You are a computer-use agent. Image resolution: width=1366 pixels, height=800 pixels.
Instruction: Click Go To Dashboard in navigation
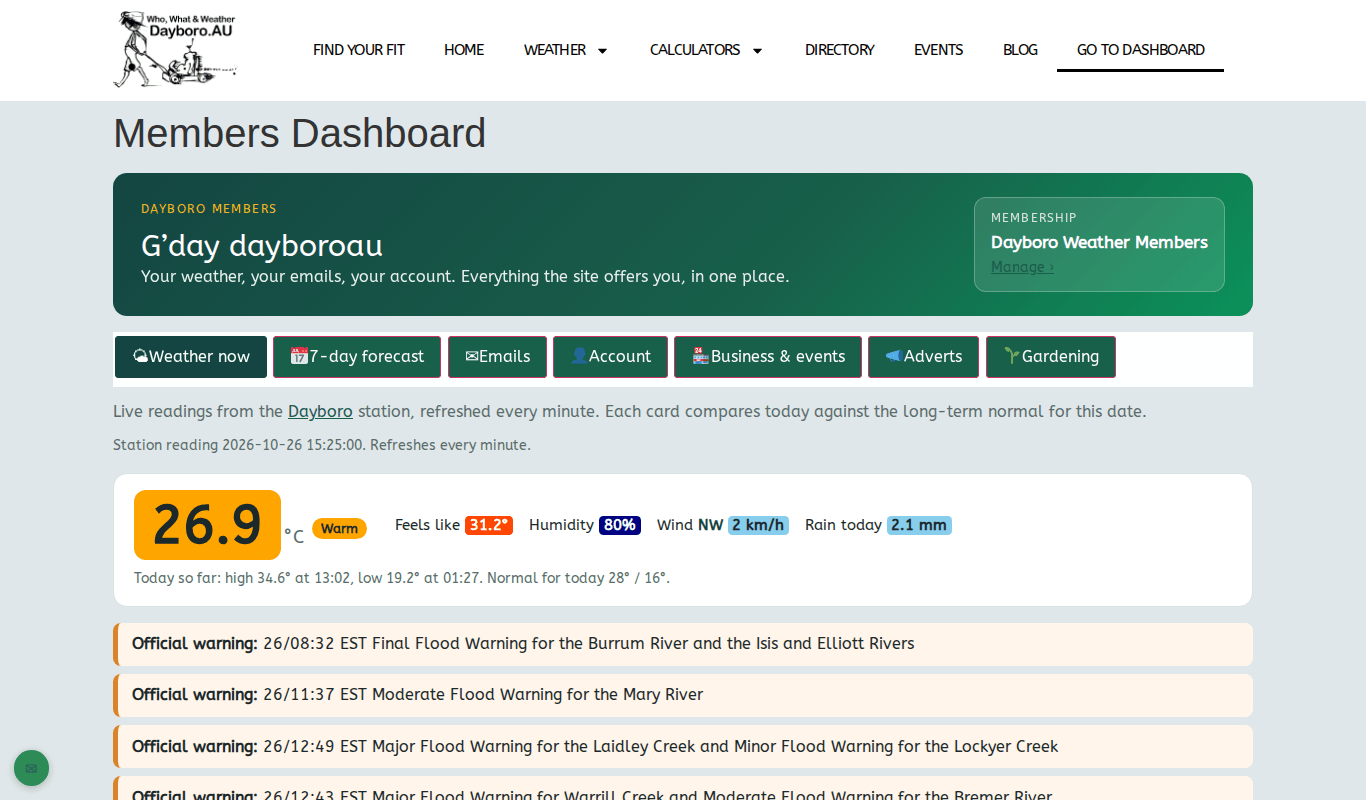point(1140,50)
